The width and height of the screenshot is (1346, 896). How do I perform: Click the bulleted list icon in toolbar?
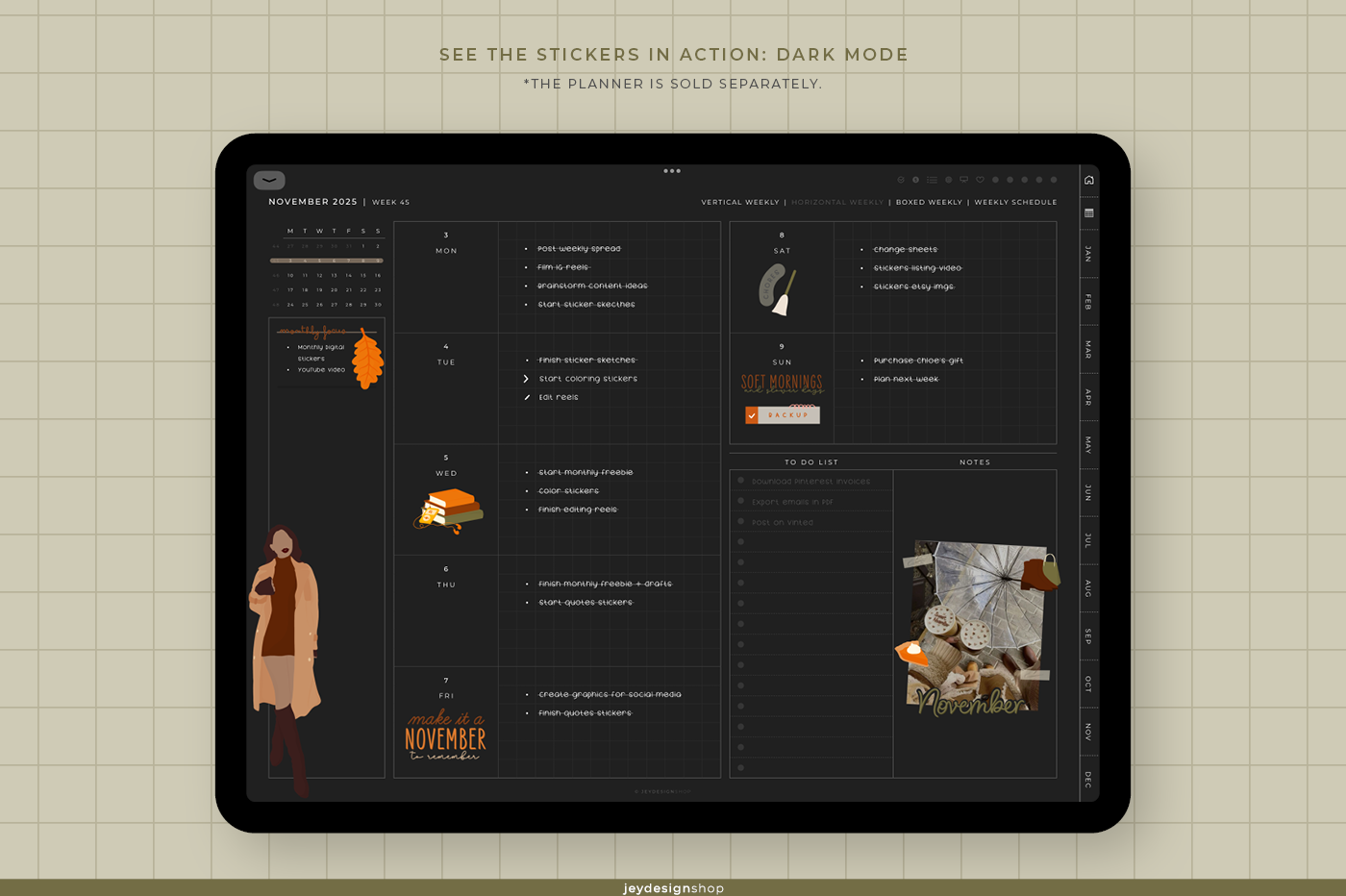(932, 180)
